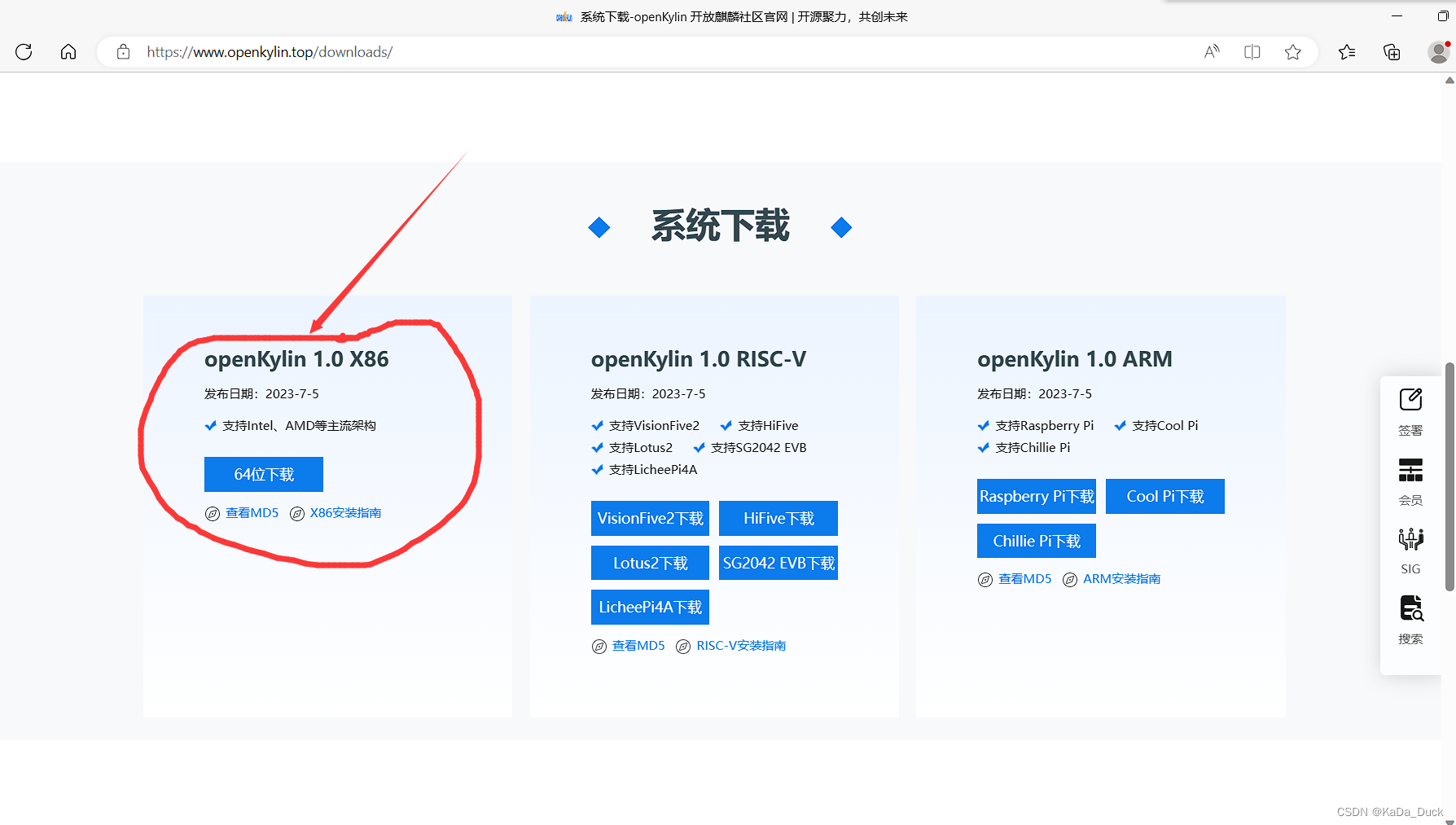Download the 64位下载 X86 image

(x=264, y=474)
